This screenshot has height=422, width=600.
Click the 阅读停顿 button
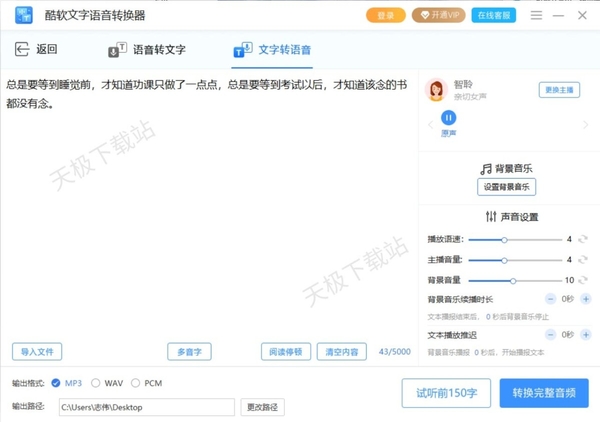click(286, 352)
